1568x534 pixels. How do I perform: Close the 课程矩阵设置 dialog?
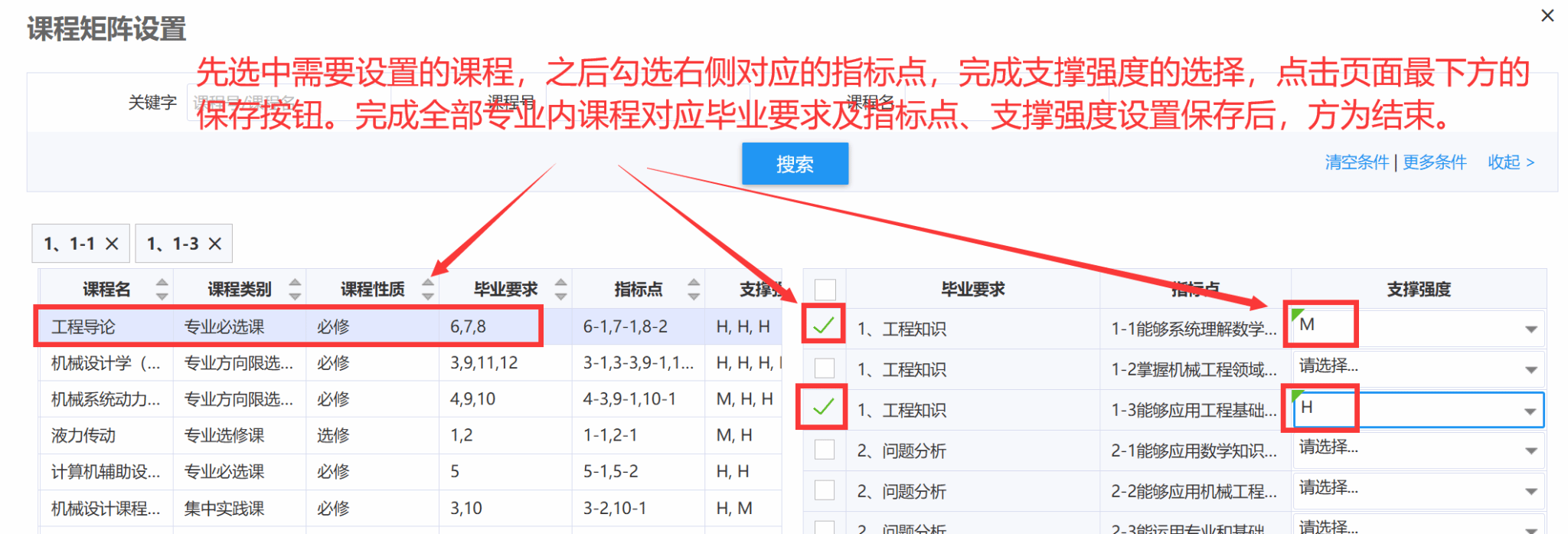click(x=1547, y=15)
